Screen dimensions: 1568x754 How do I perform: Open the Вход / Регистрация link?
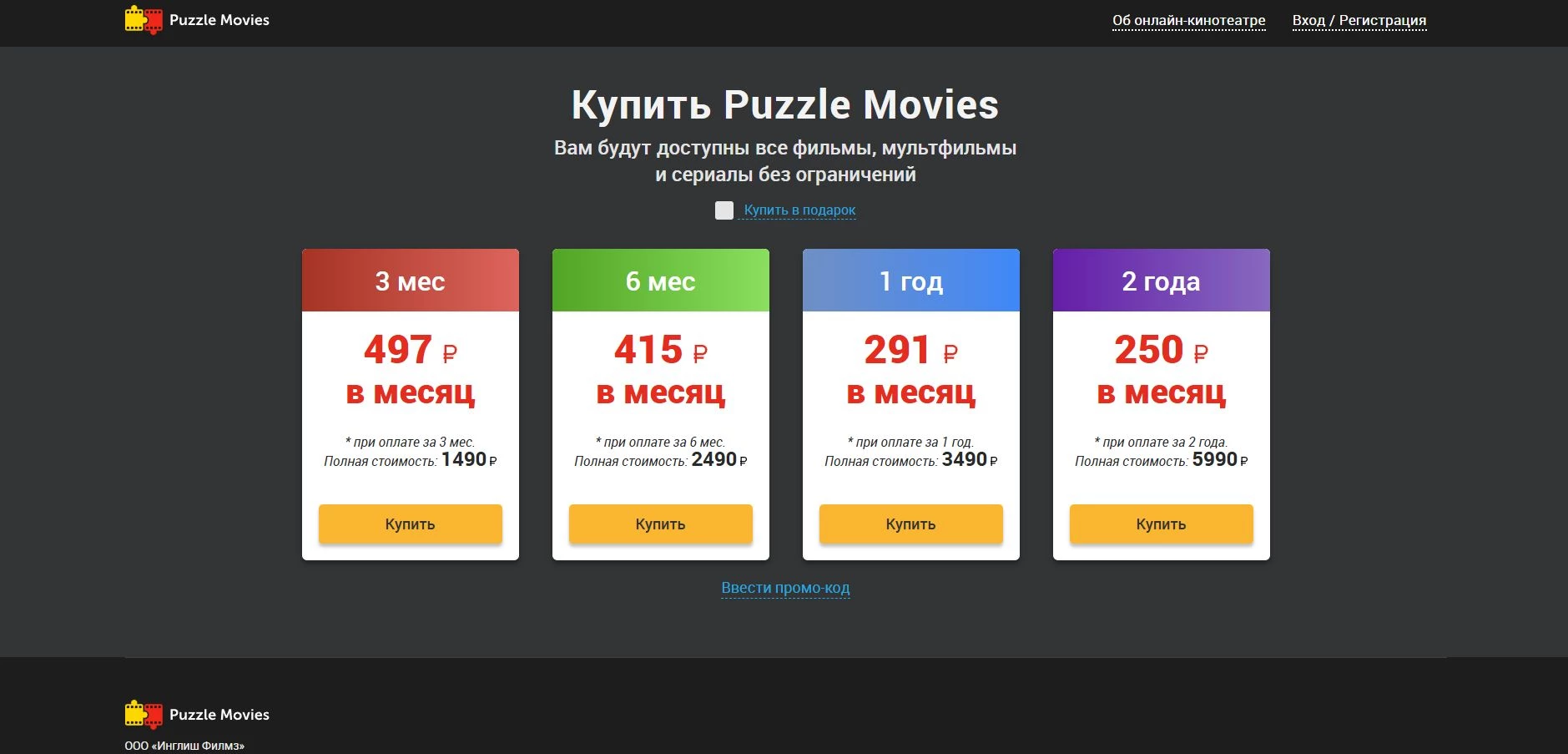[1359, 20]
